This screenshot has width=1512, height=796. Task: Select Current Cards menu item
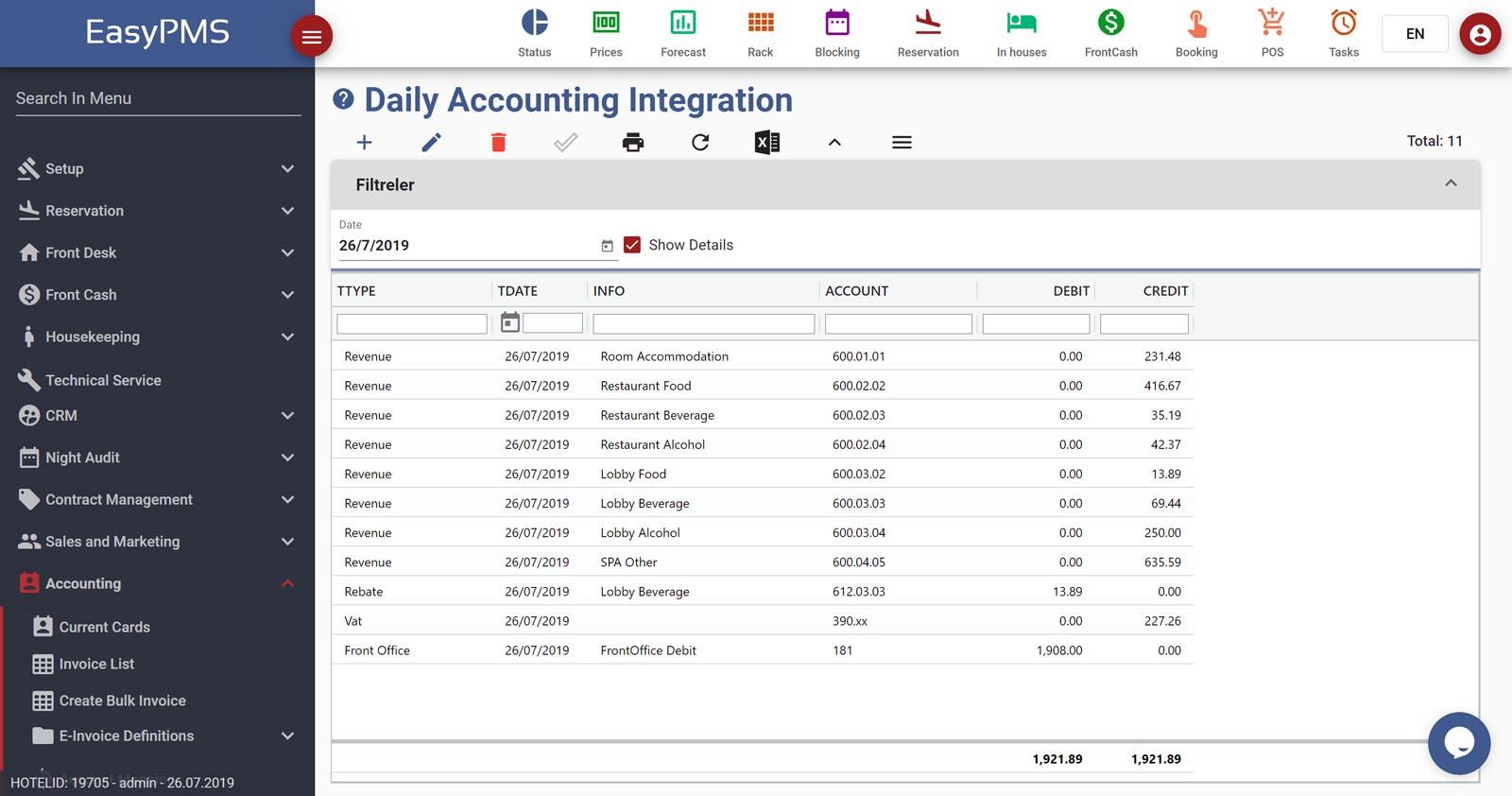(104, 627)
